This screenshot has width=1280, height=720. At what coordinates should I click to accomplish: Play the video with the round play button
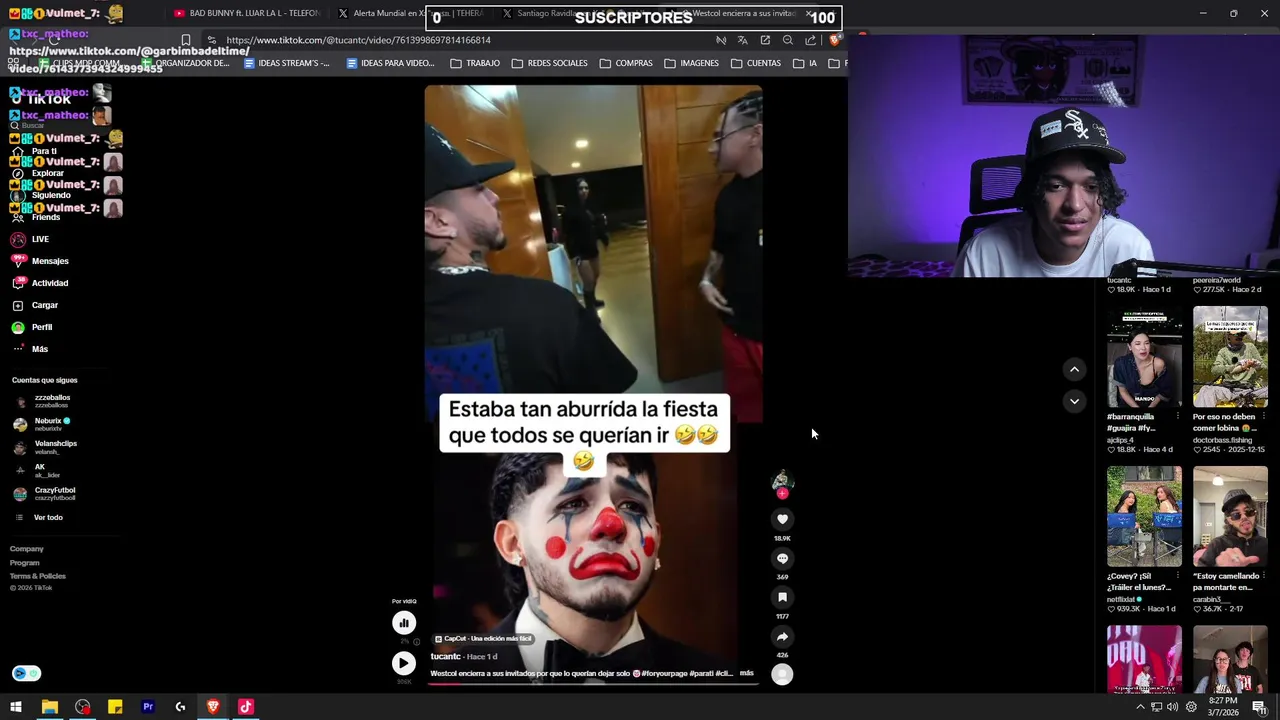pyautogui.click(x=403, y=663)
